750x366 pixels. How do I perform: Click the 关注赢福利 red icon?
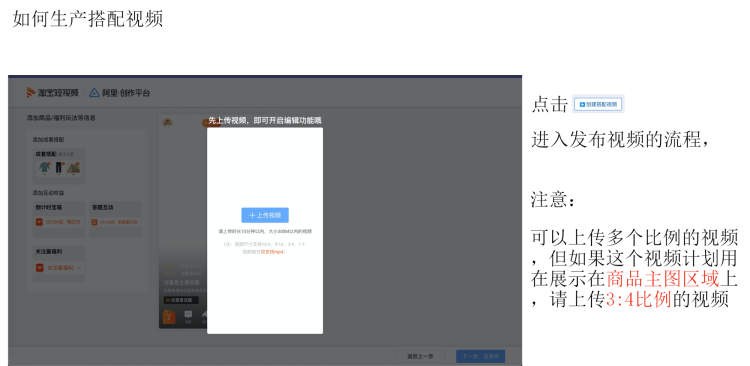coord(39,268)
